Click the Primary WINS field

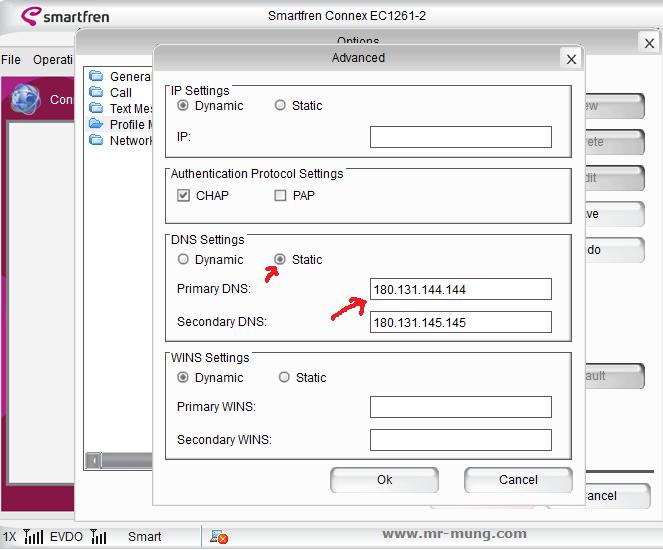click(x=461, y=407)
